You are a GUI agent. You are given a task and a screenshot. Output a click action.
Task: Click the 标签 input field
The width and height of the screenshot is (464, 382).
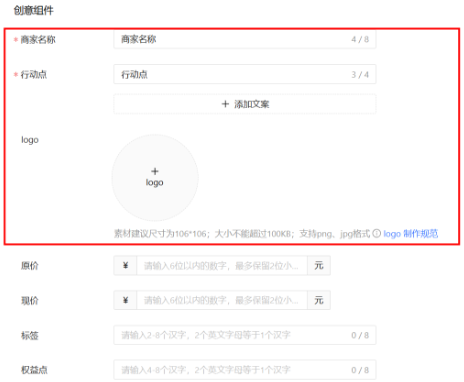[245, 335]
